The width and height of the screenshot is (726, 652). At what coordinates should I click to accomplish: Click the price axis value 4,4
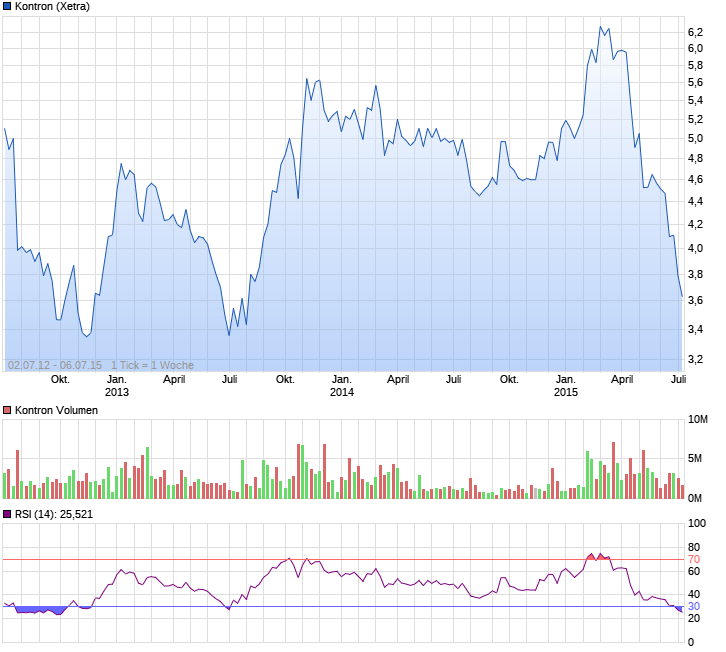point(695,201)
